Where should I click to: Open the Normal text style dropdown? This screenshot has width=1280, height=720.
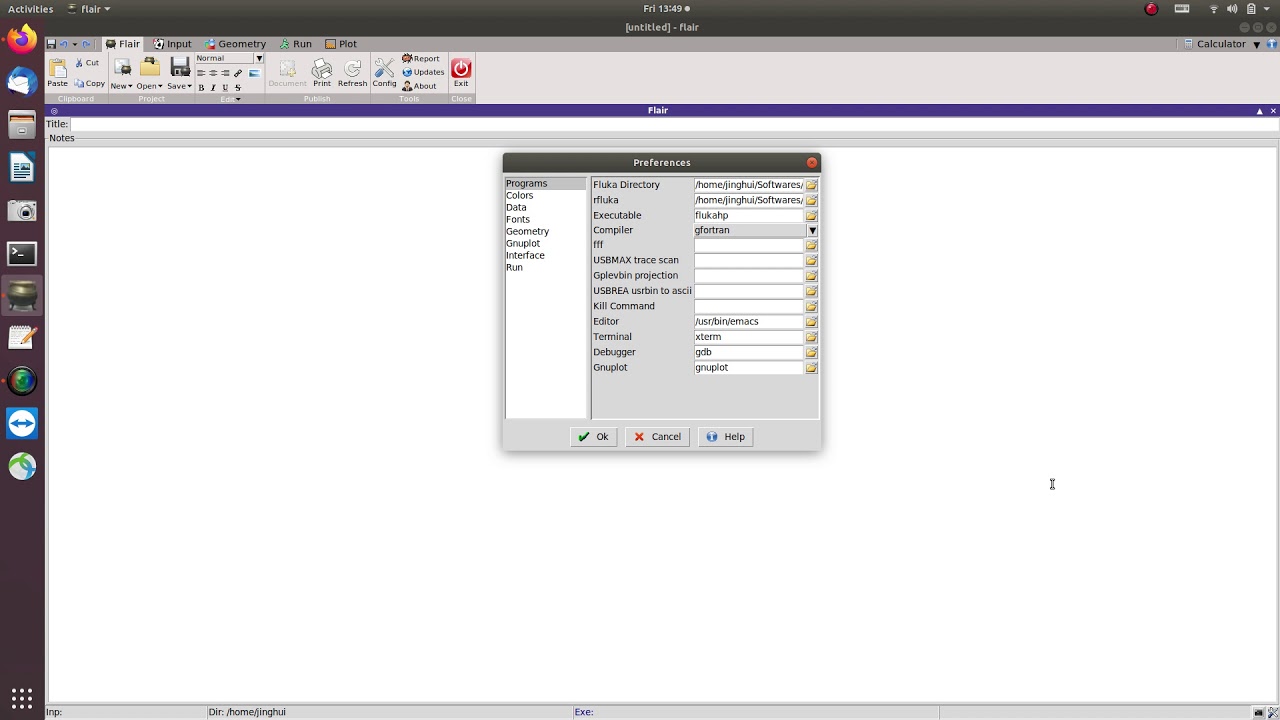pos(259,58)
